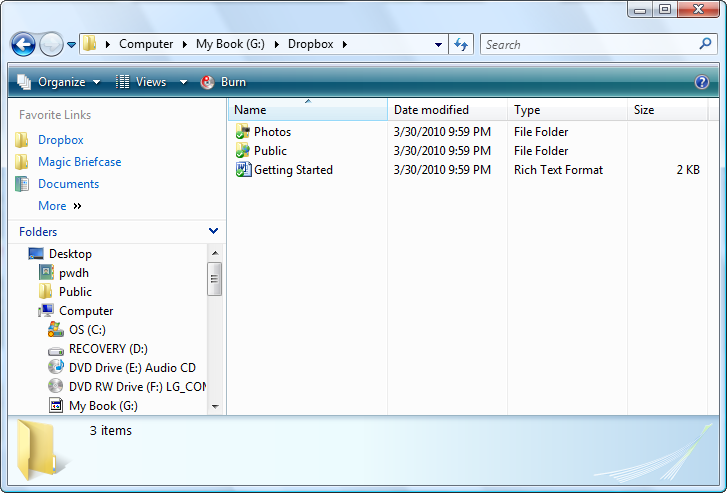
Task: Click the Forward navigation arrow
Action: [x=51, y=45]
